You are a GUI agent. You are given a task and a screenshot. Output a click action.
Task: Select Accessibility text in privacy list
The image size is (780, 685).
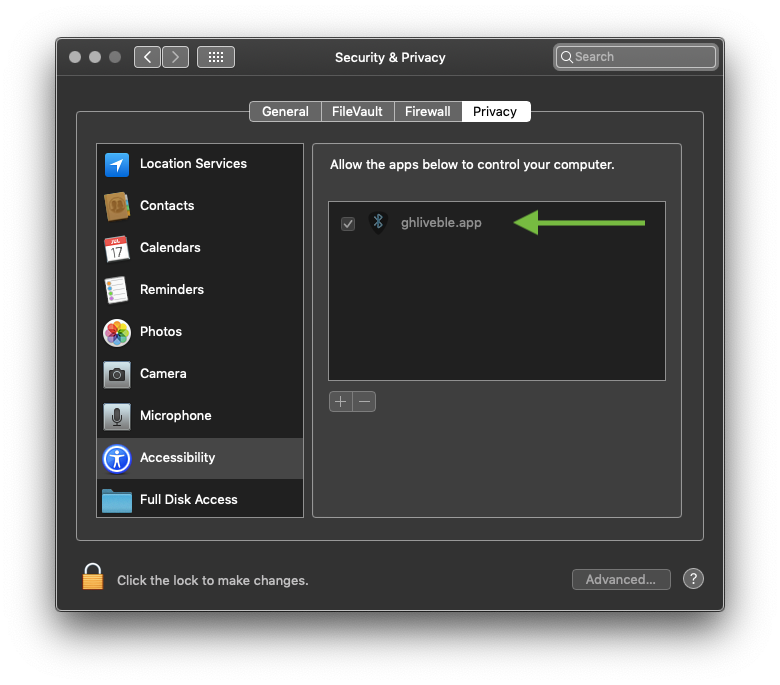click(x=178, y=458)
